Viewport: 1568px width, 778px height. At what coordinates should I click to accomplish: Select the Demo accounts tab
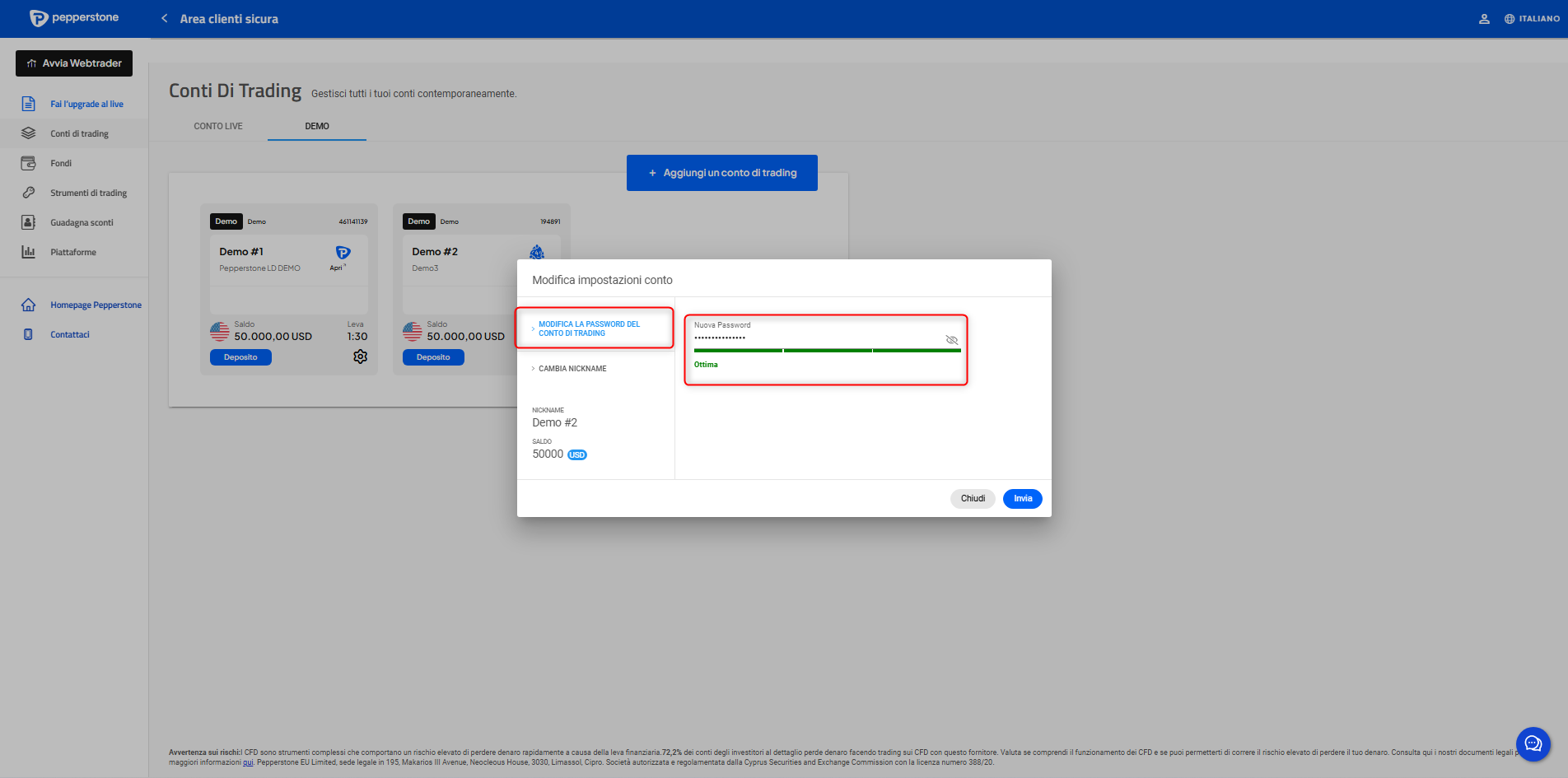point(317,126)
